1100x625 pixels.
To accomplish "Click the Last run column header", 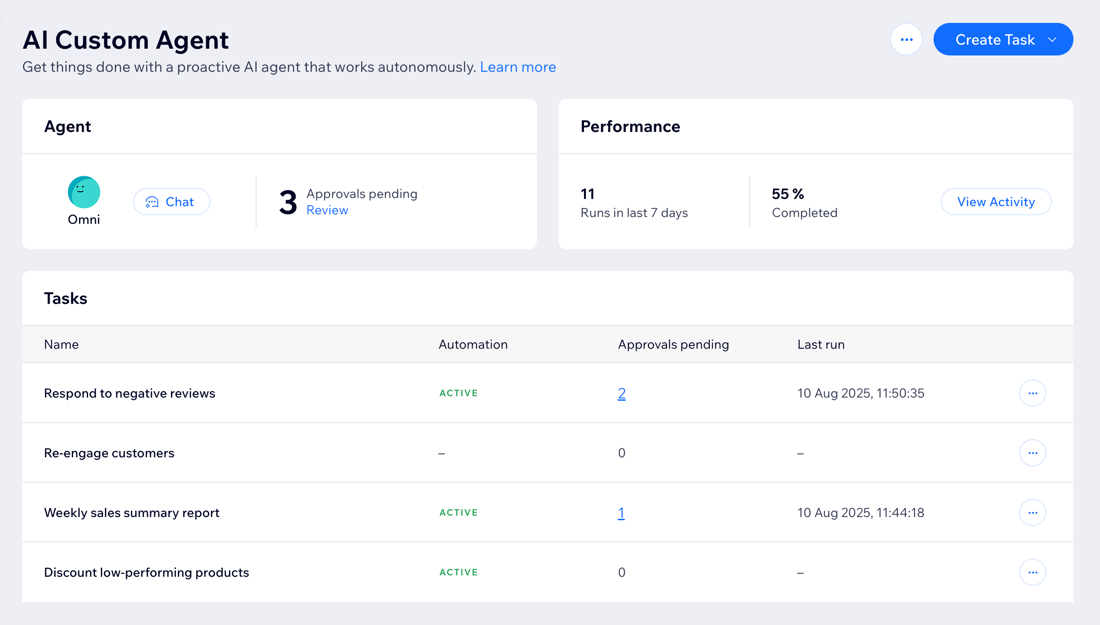I will click(x=820, y=344).
